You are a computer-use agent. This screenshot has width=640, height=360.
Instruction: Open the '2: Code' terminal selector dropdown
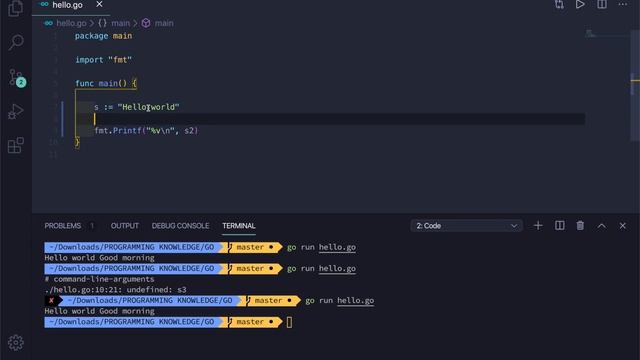click(x=466, y=226)
